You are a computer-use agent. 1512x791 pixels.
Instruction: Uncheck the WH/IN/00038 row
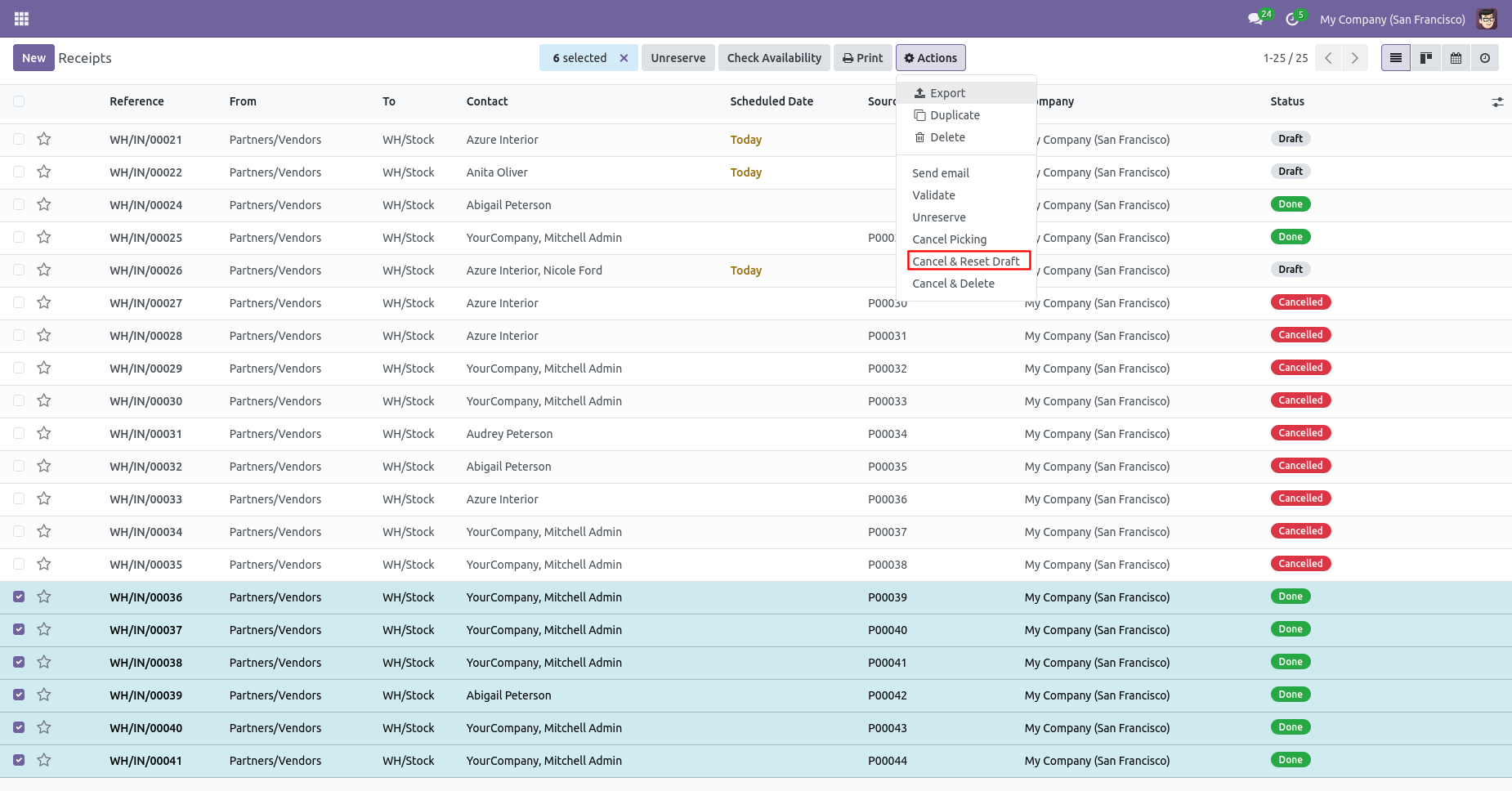click(x=19, y=662)
